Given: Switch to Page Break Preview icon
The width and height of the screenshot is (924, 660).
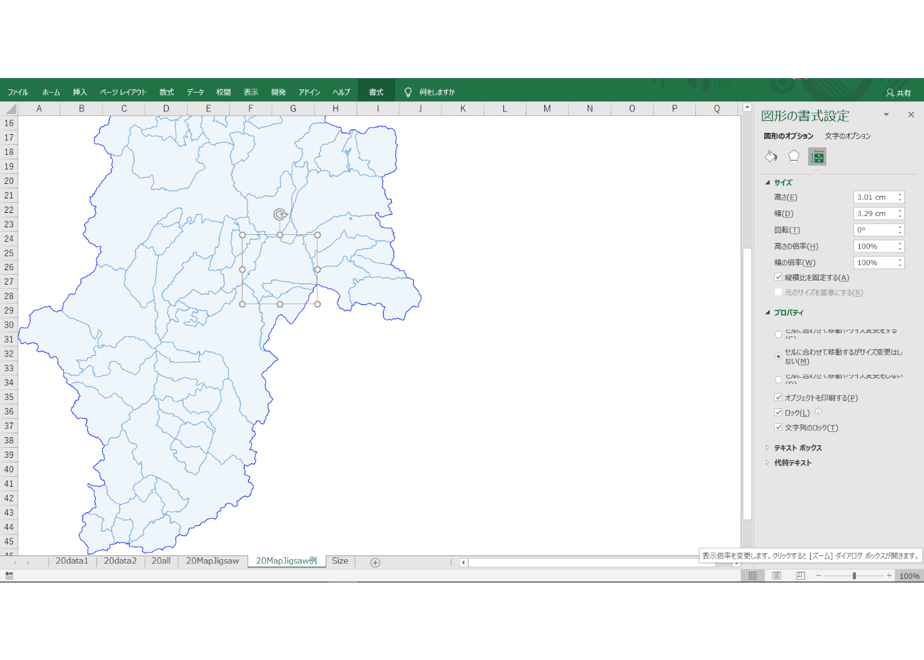Looking at the screenshot, I should [x=800, y=576].
